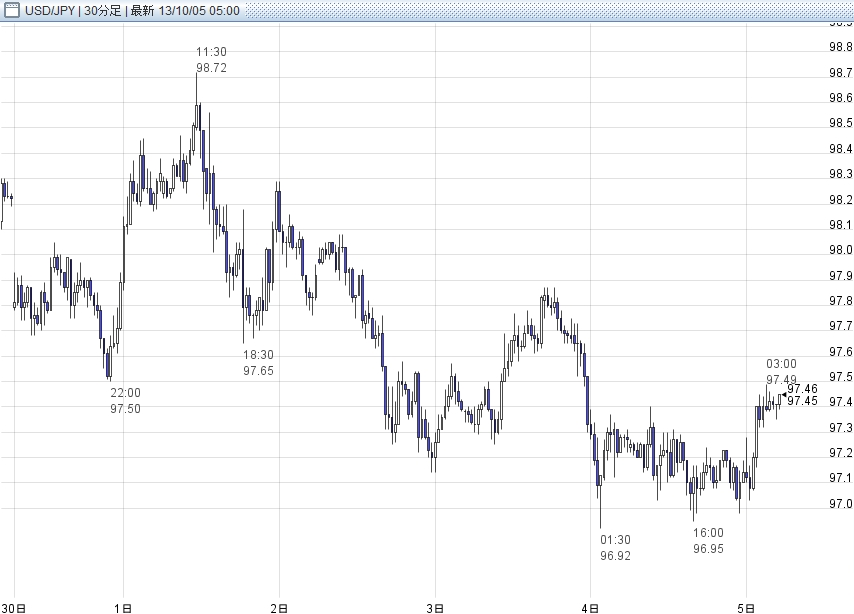The image size is (854, 614).
Task: Click the 98.0 price axis label
Action: click(x=840, y=250)
